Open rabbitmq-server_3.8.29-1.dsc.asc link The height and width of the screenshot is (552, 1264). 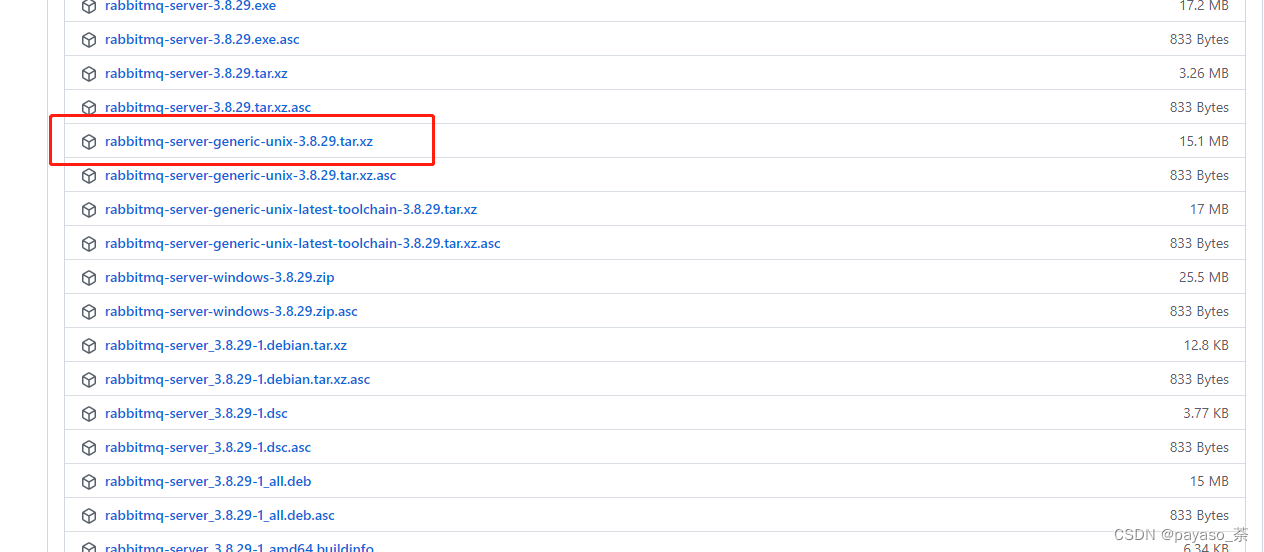pos(208,448)
